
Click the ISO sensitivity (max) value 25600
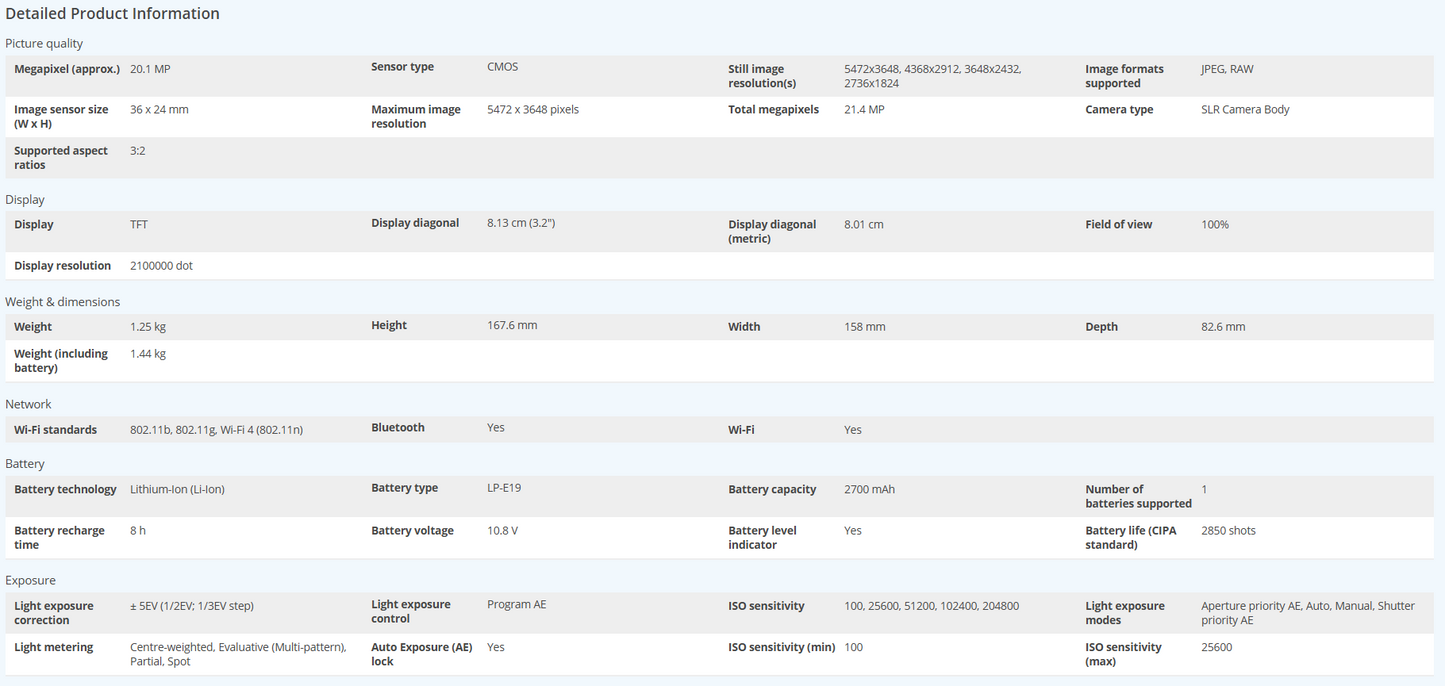pos(1216,648)
